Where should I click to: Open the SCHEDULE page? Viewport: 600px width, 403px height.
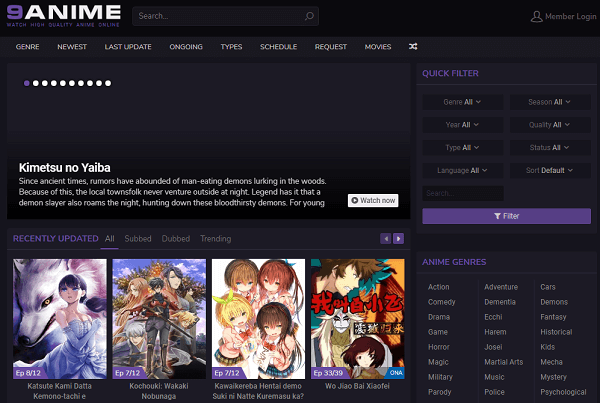tap(279, 47)
